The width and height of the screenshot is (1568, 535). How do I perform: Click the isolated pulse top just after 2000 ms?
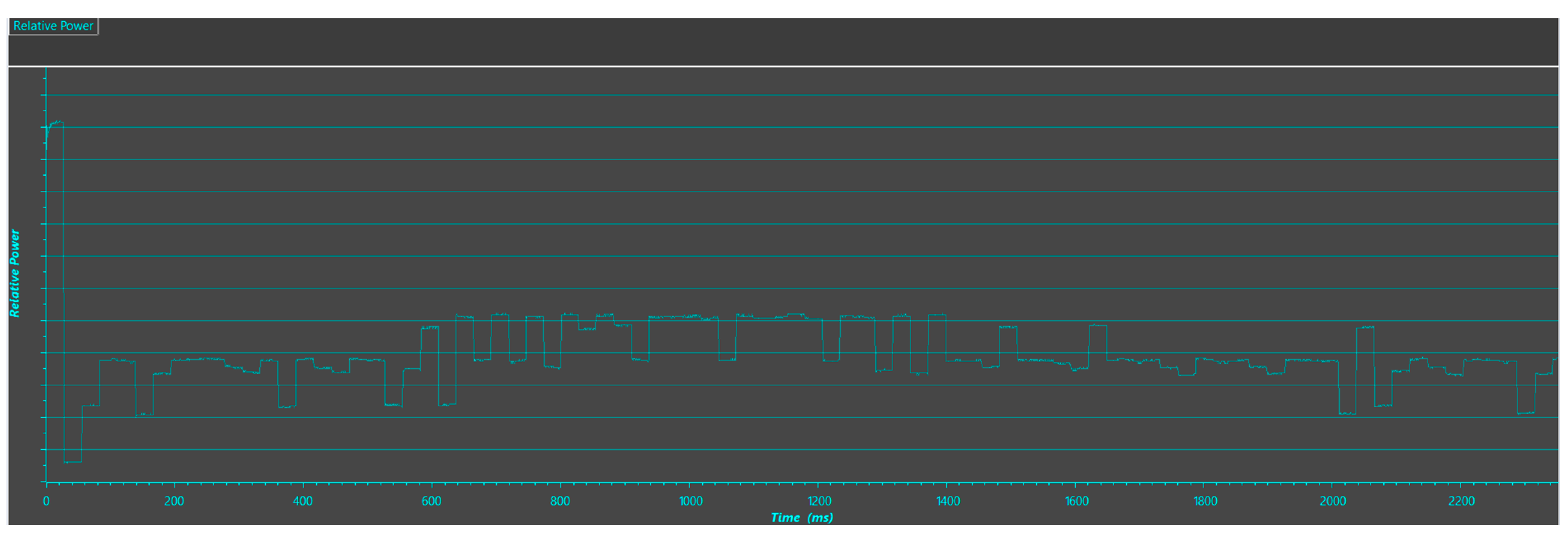pyautogui.click(x=1365, y=328)
